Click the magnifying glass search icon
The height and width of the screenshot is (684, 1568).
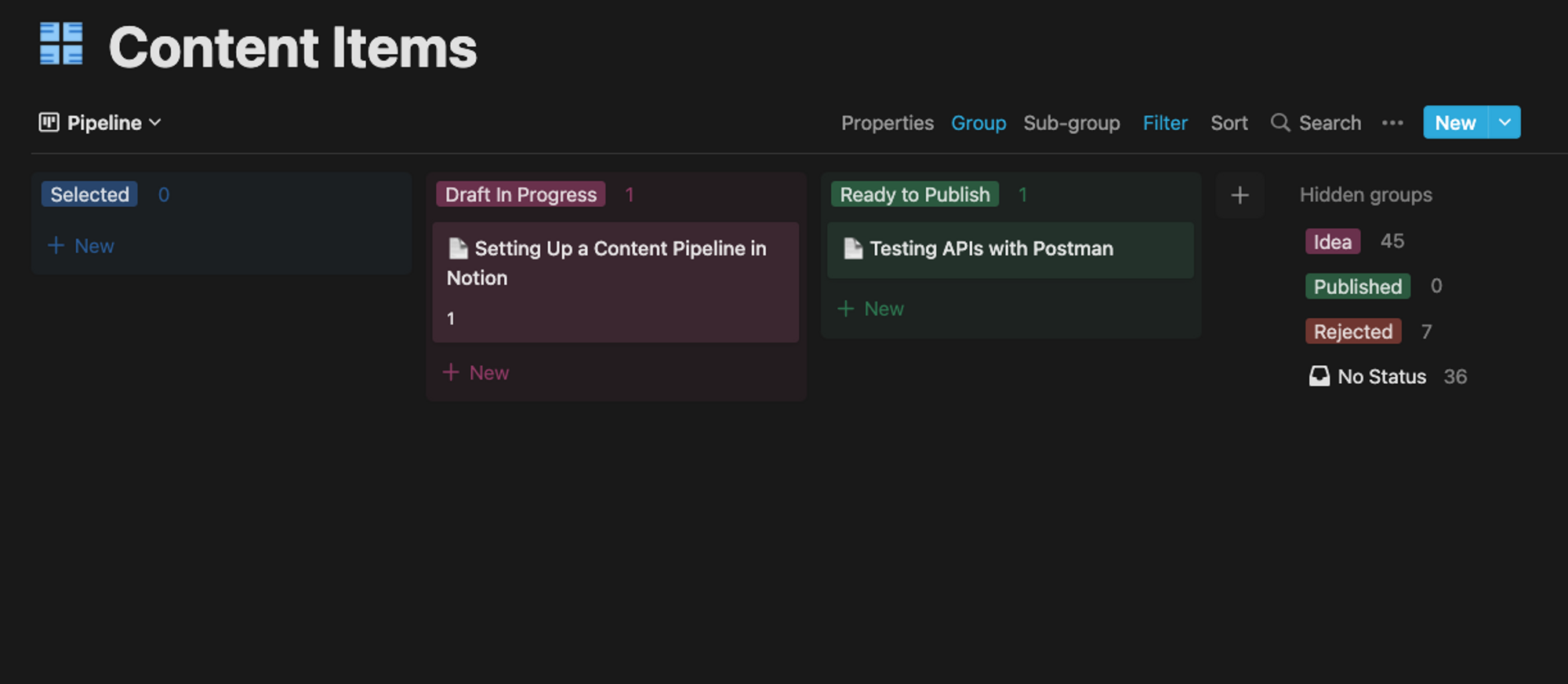pyautogui.click(x=1280, y=122)
